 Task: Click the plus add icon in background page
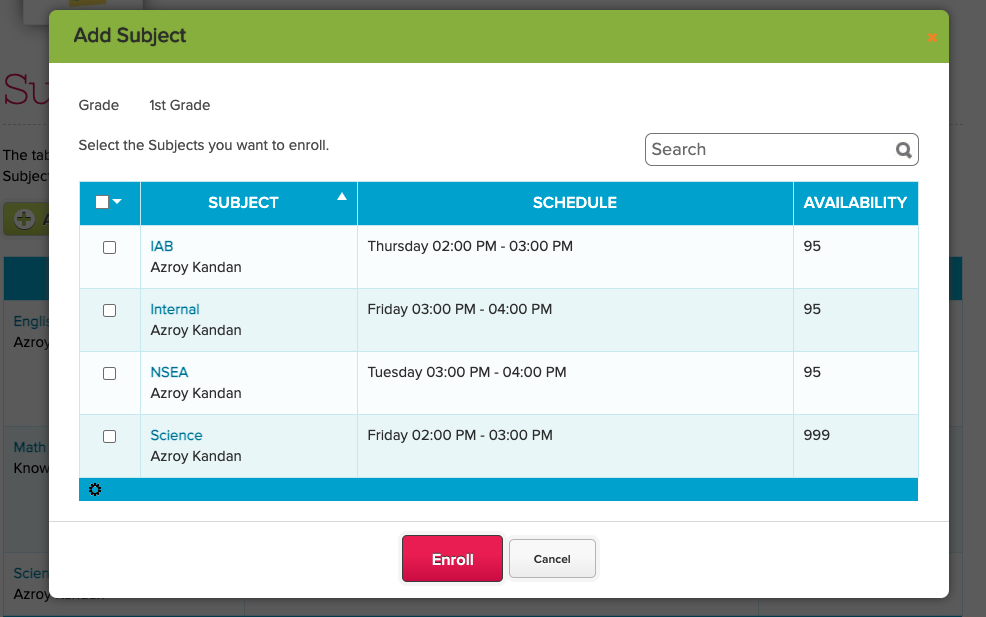point(25,219)
